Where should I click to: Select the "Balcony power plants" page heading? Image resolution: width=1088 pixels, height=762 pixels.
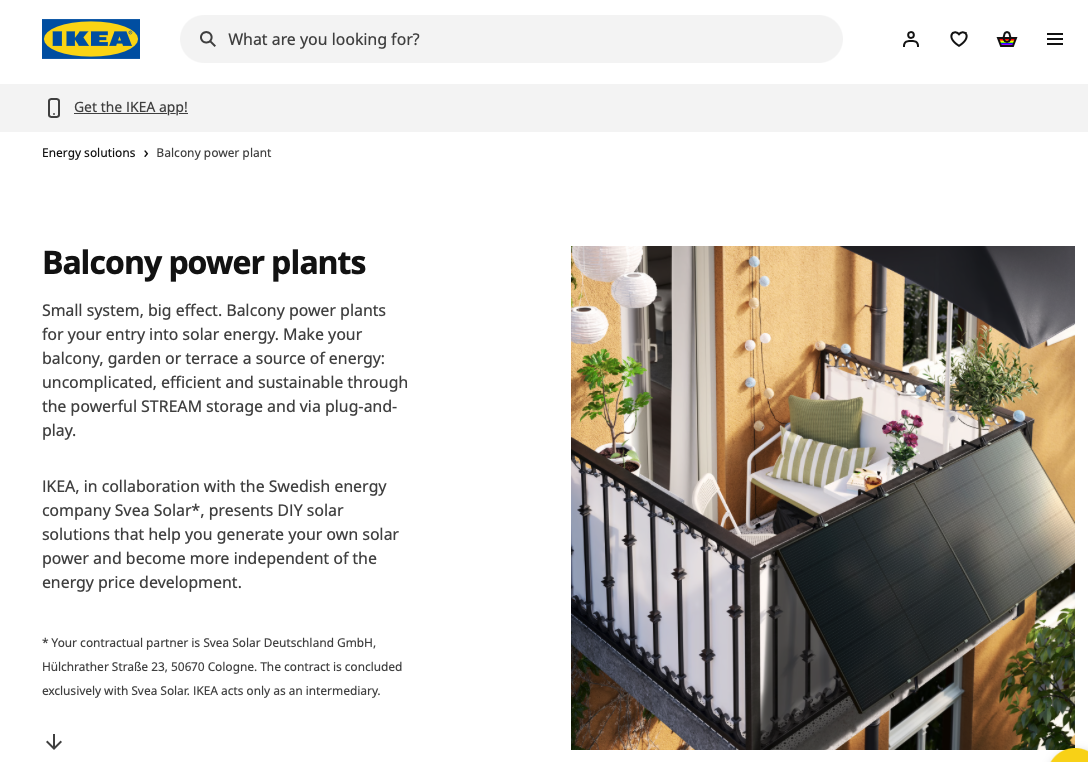click(204, 262)
